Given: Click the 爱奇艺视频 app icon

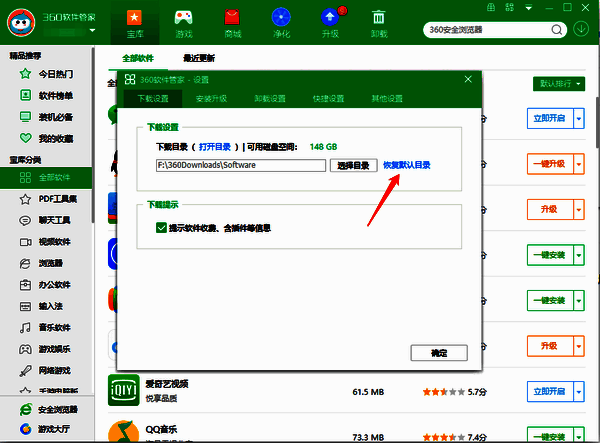Looking at the screenshot, I should 124,390.
